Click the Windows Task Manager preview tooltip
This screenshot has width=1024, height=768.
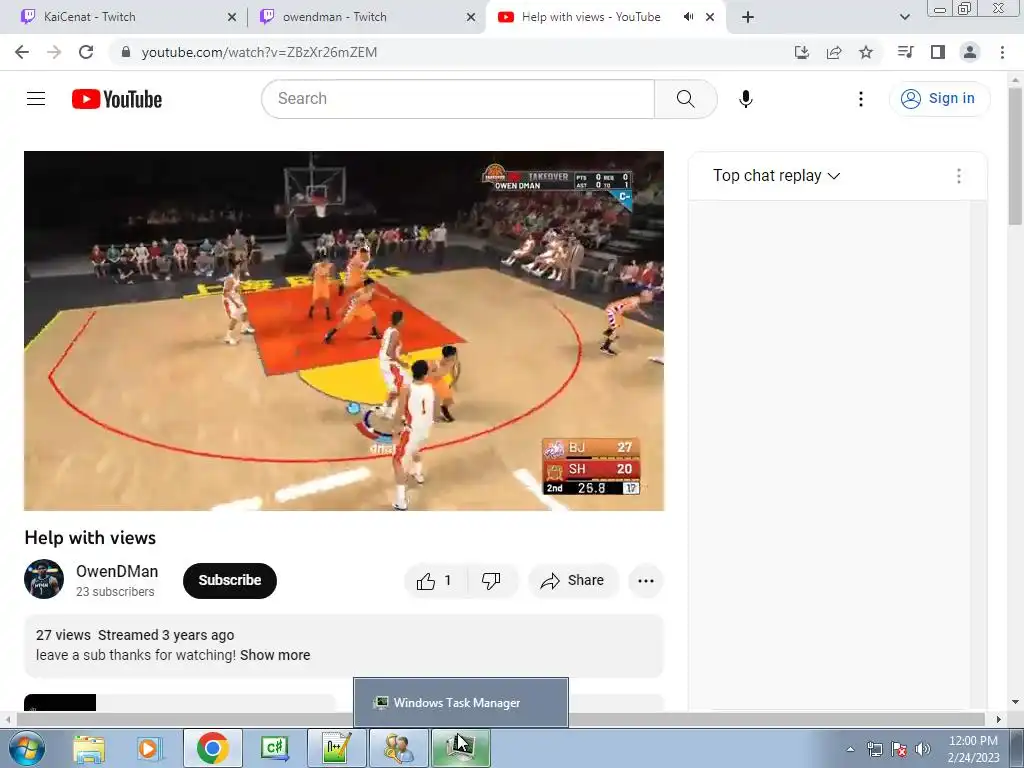[x=460, y=703]
